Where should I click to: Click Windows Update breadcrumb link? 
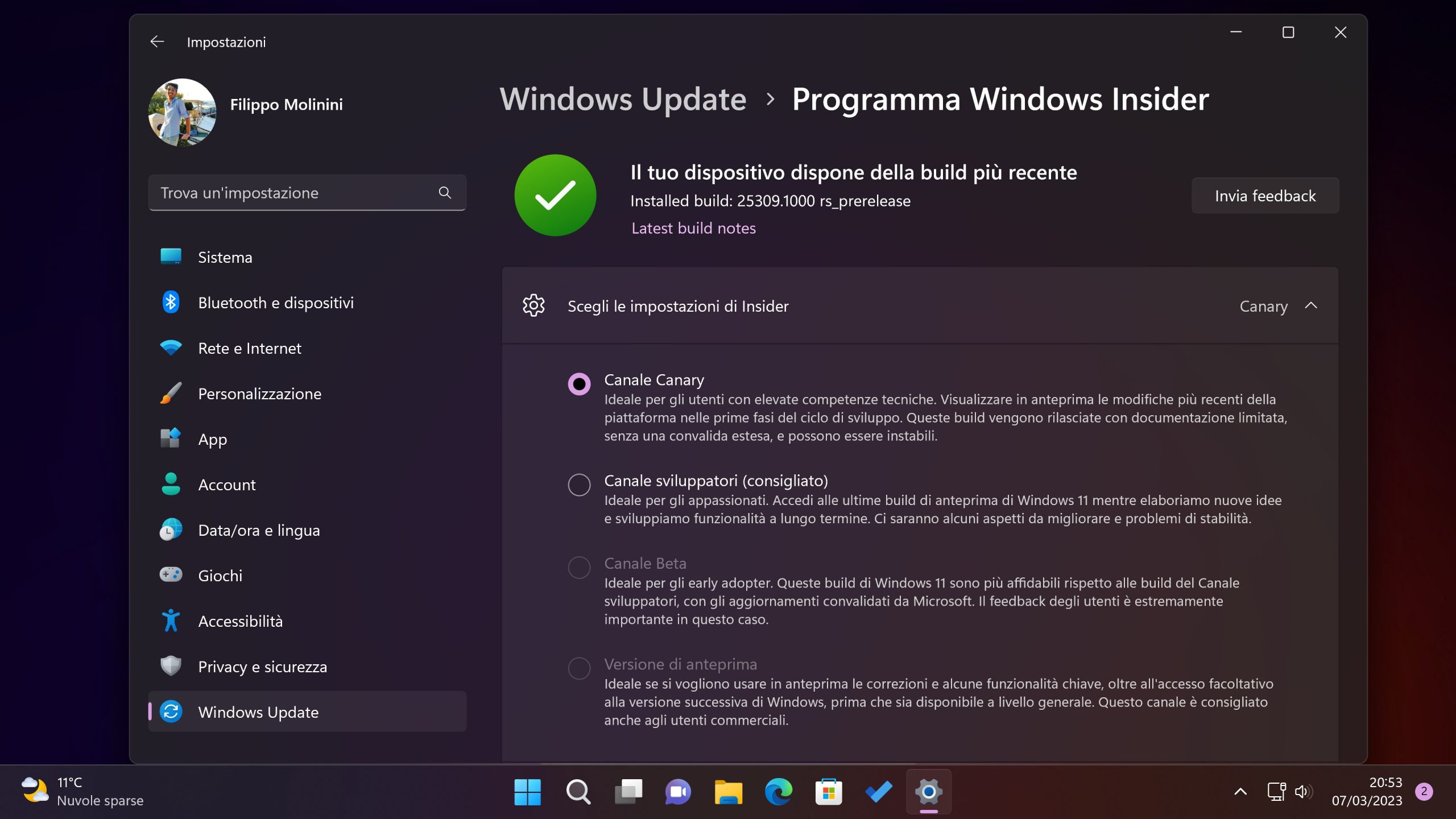point(623,99)
